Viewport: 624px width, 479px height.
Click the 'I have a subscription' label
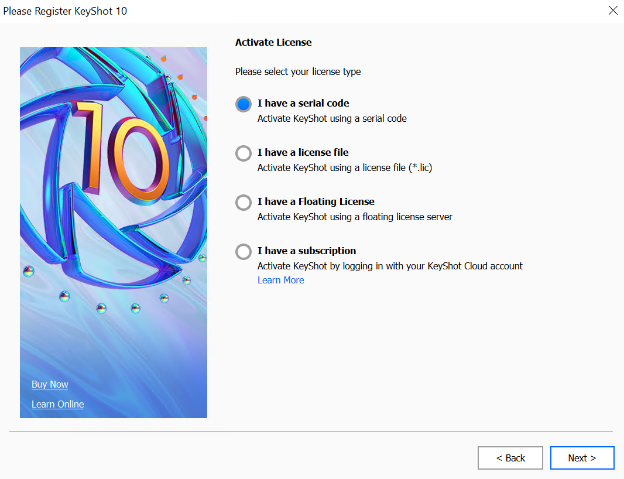pos(307,251)
